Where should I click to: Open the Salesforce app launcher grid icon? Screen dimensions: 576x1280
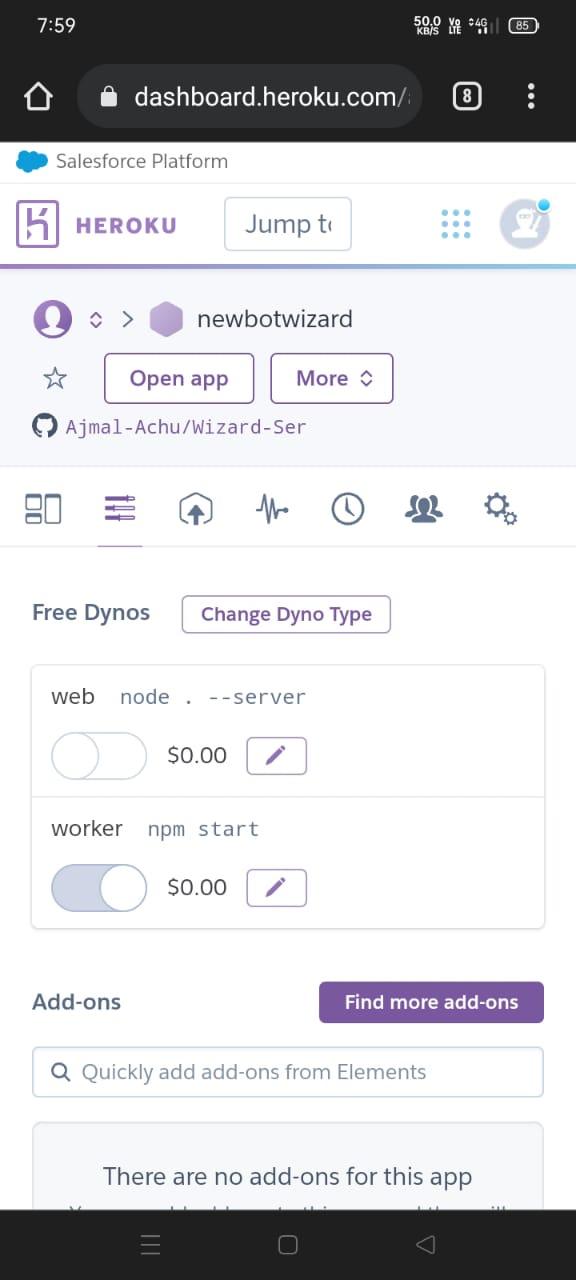[456, 224]
